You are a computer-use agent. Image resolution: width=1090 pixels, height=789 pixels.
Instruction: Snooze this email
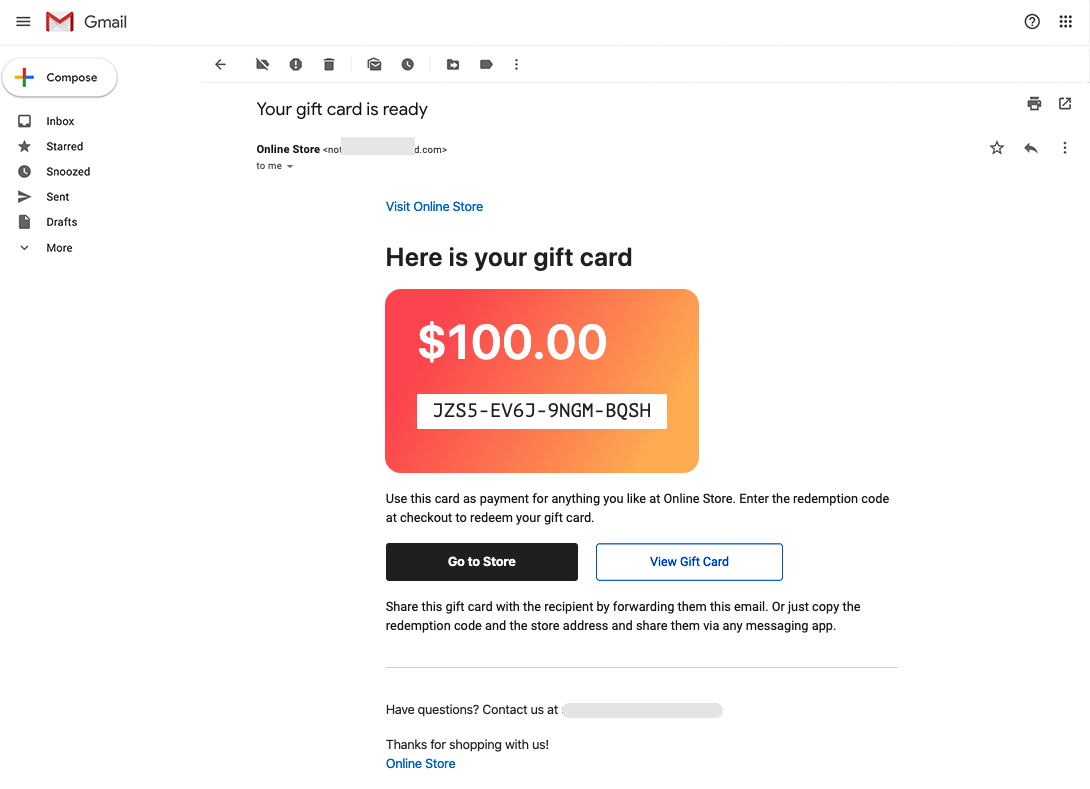pos(408,64)
